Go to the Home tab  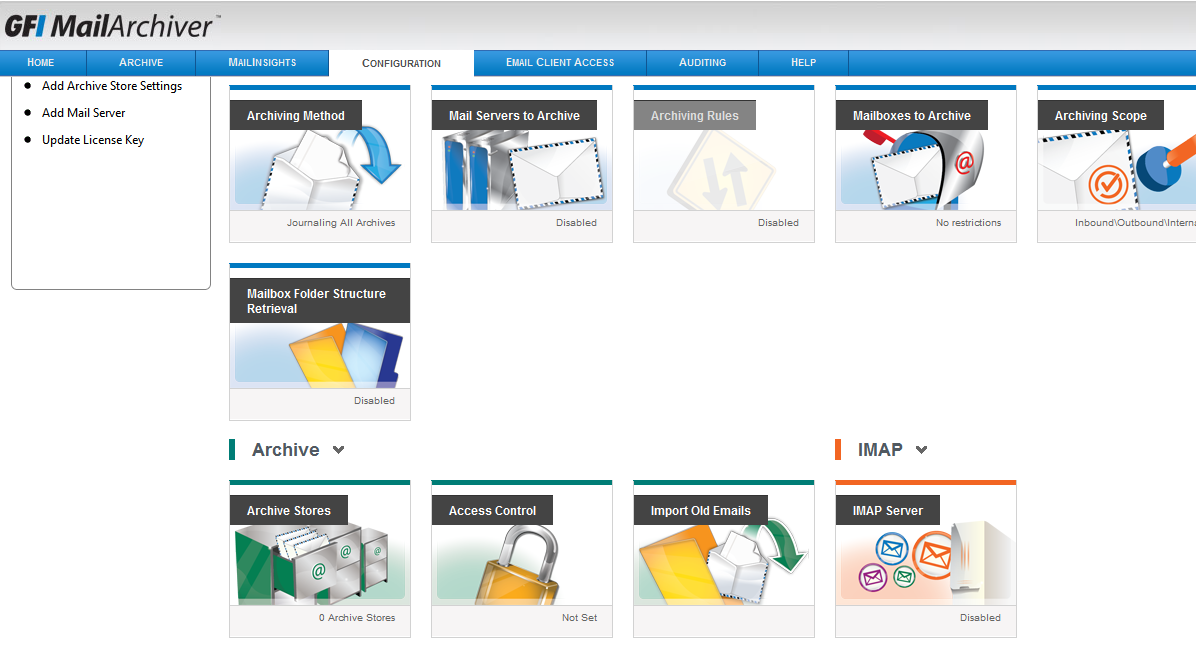click(40, 63)
